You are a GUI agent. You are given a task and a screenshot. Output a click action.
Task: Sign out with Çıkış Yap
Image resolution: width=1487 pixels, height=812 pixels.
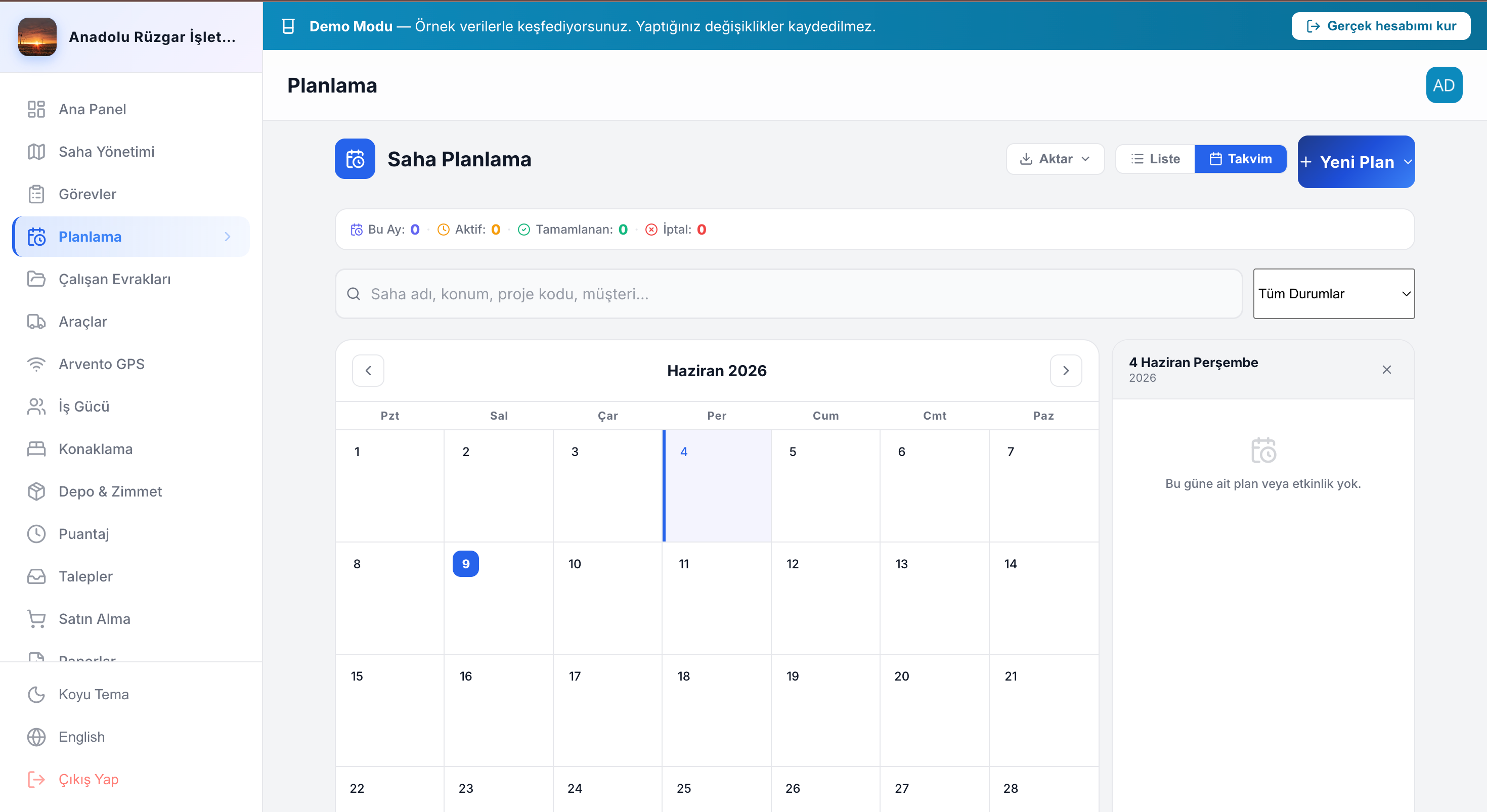click(x=132, y=779)
